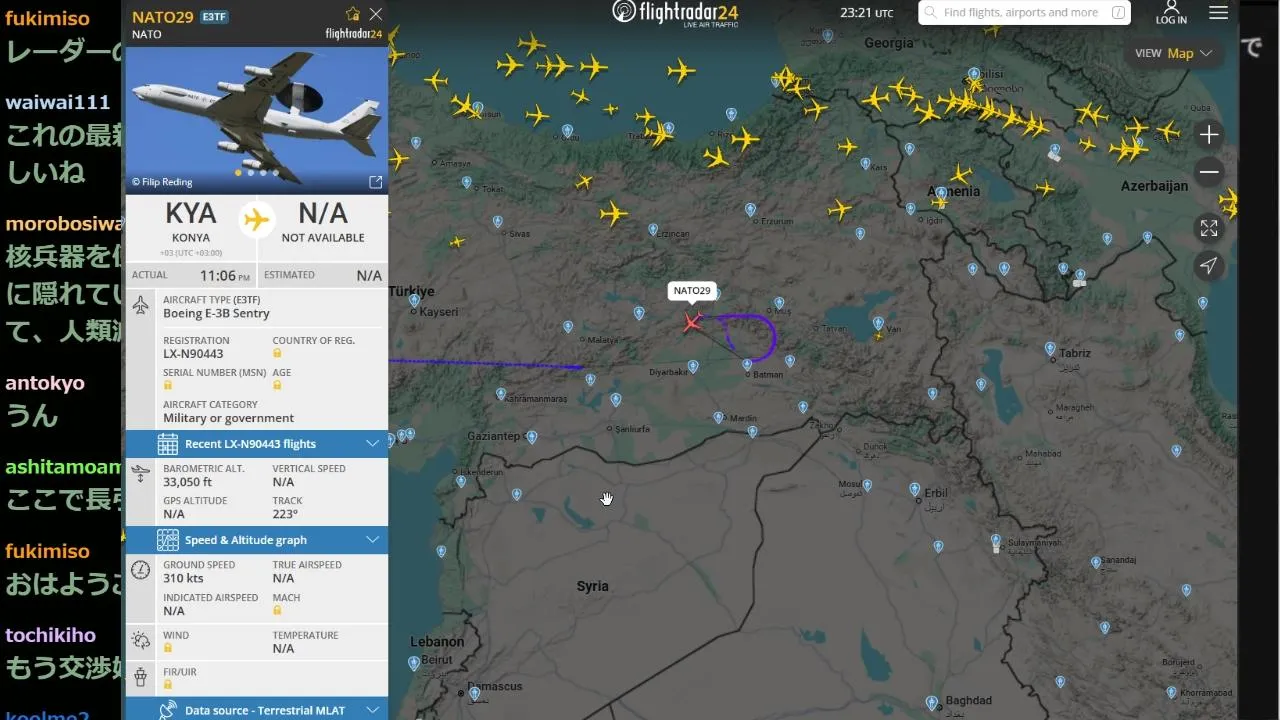Open the VIEW Map dropdown

(x=1175, y=53)
